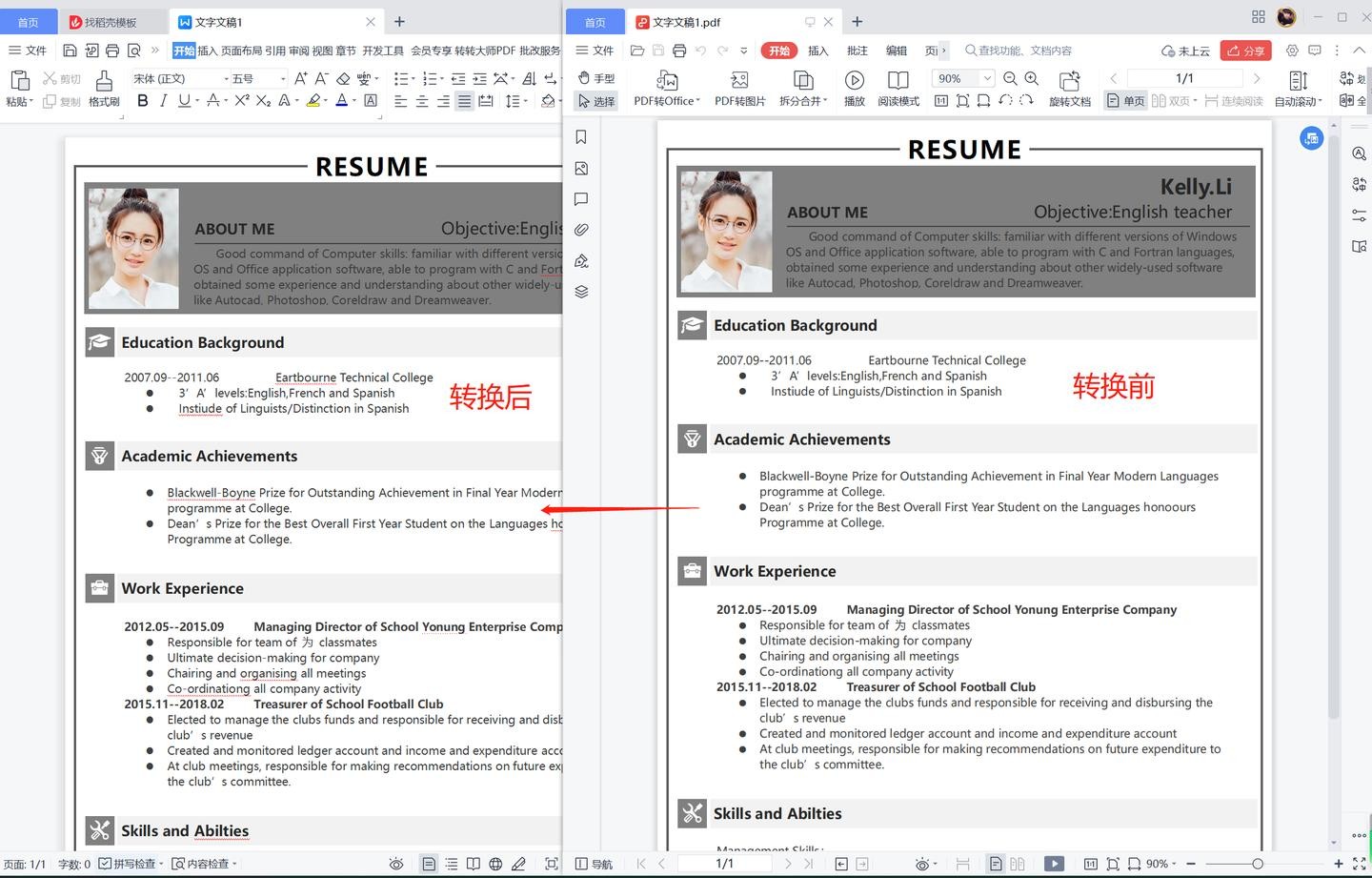Click the 旋转文档 rotate document icon
This screenshot has height=878, width=1372.
coord(1069,87)
